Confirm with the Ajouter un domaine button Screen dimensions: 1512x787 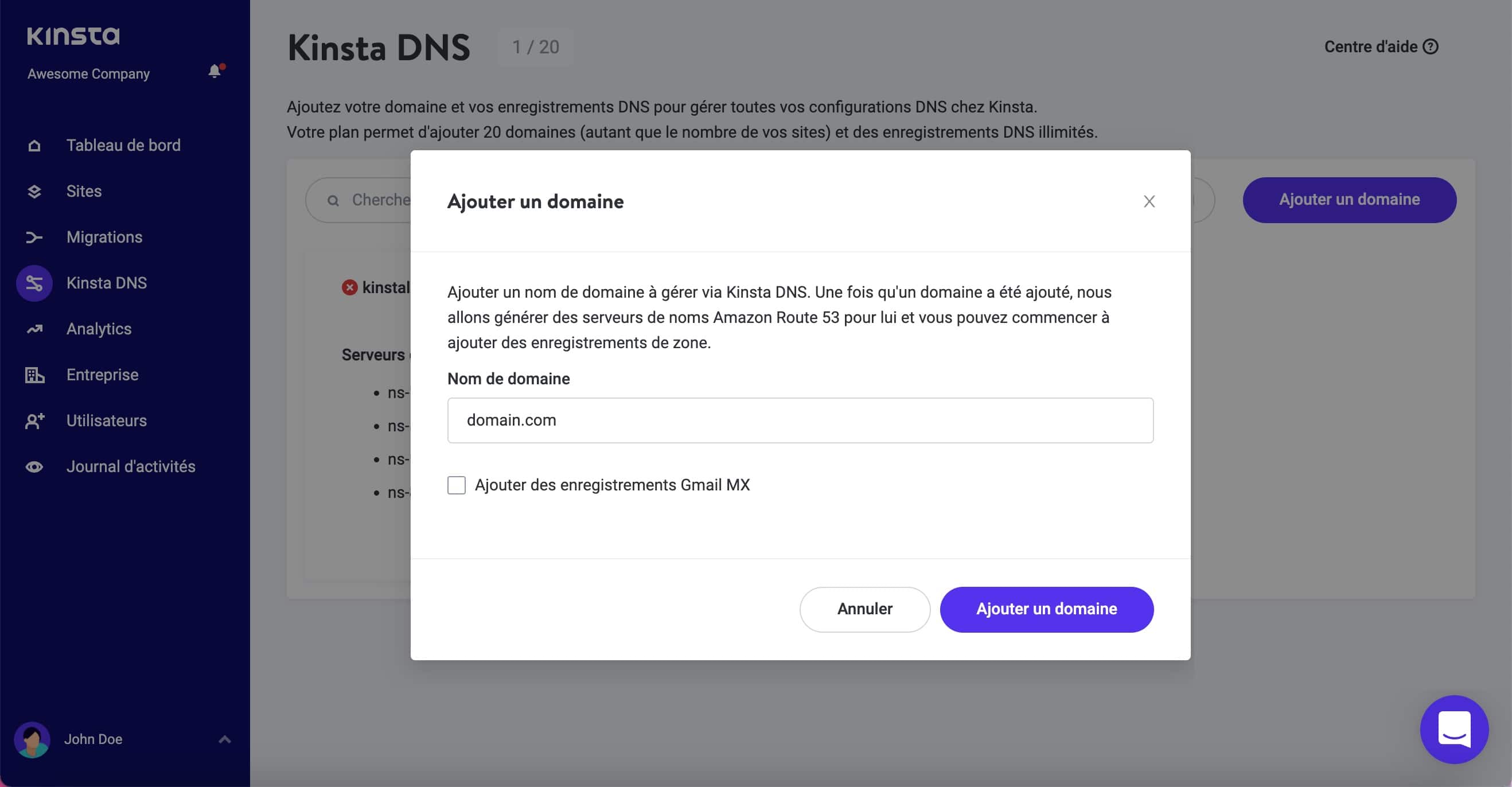tap(1047, 609)
